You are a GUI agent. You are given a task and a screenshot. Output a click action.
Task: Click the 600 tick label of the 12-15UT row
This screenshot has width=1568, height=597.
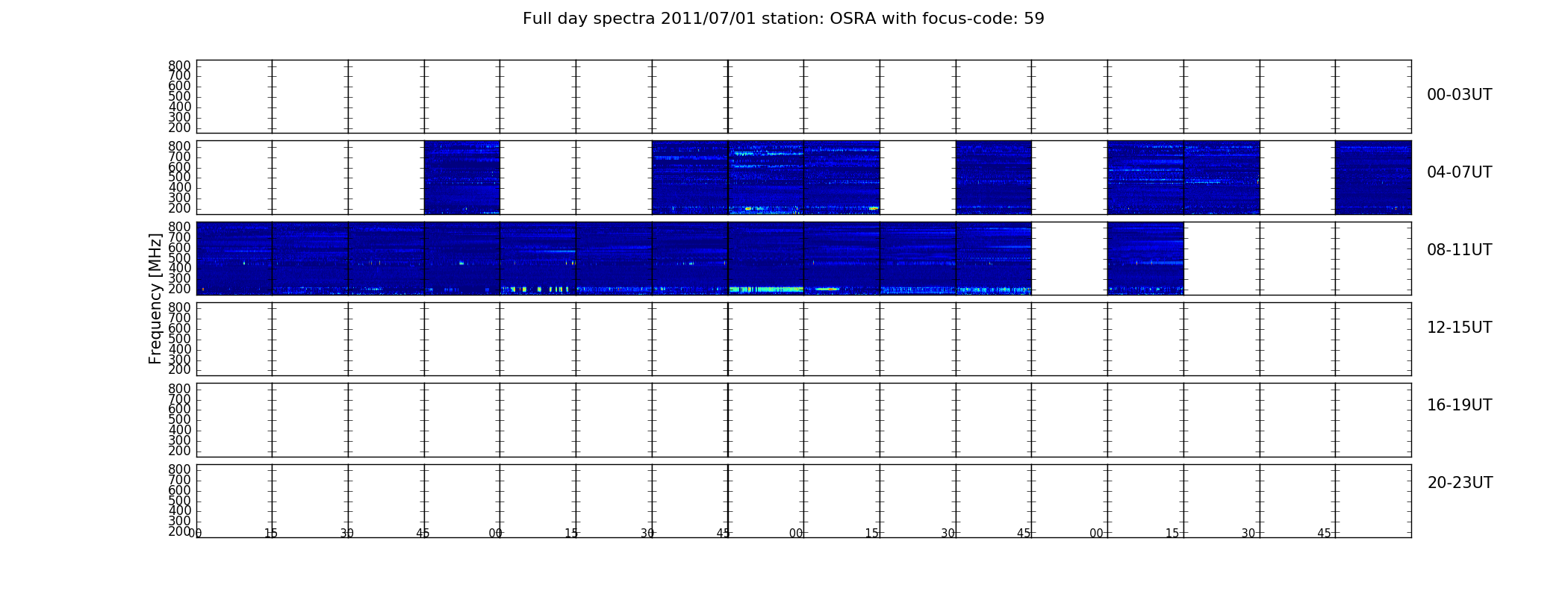(x=179, y=328)
